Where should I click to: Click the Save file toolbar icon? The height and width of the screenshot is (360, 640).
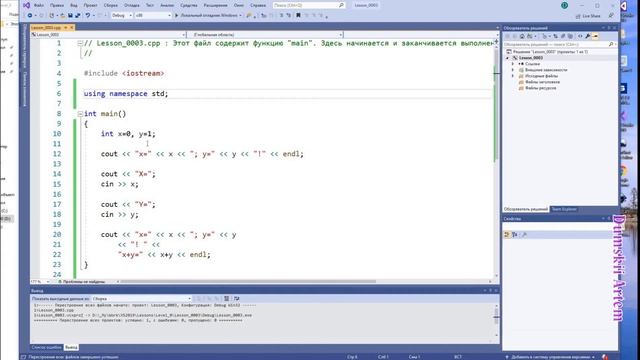tap(70, 16)
